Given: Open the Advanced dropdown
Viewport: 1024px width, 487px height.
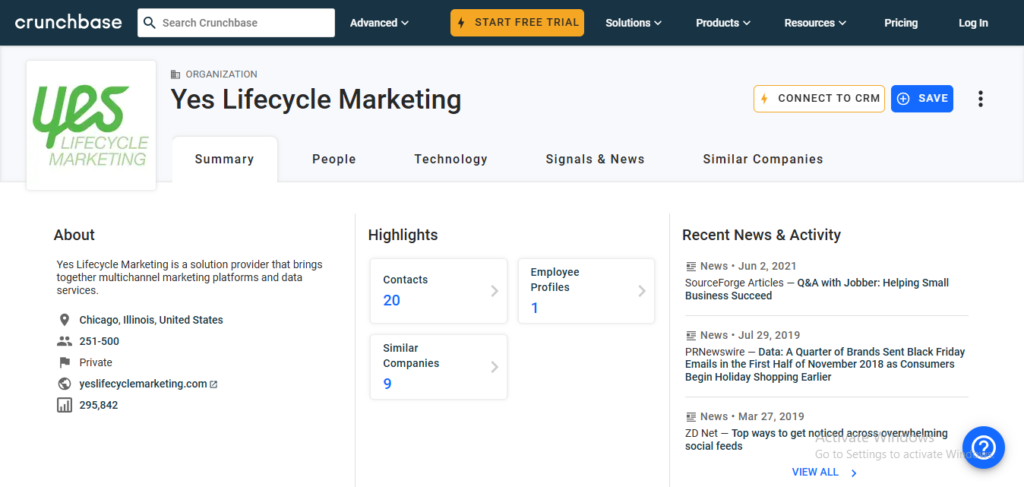Looking at the screenshot, I should pos(379,23).
